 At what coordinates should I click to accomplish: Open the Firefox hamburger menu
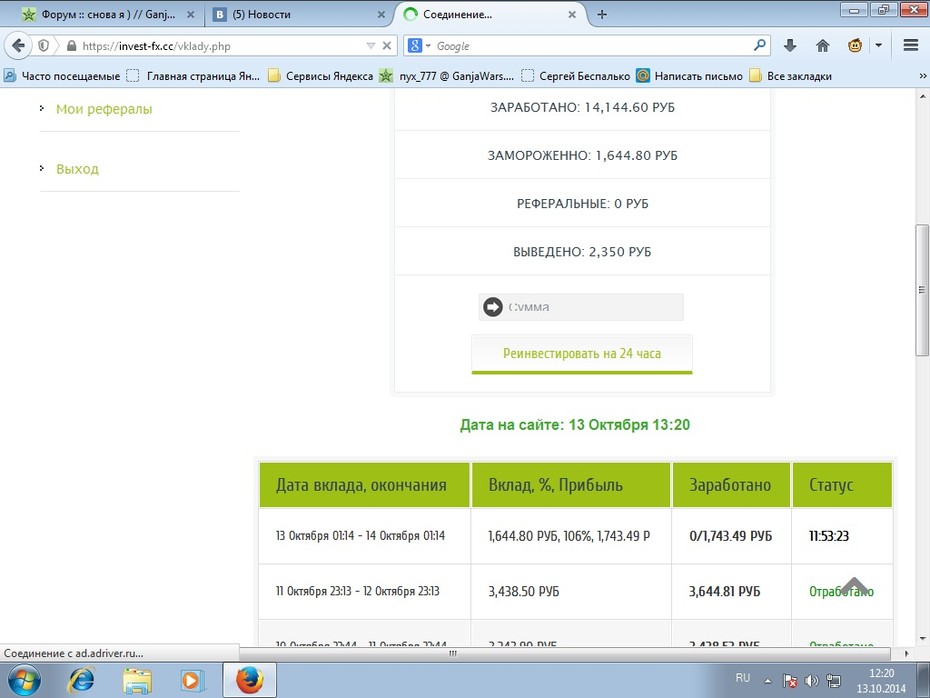911,45
